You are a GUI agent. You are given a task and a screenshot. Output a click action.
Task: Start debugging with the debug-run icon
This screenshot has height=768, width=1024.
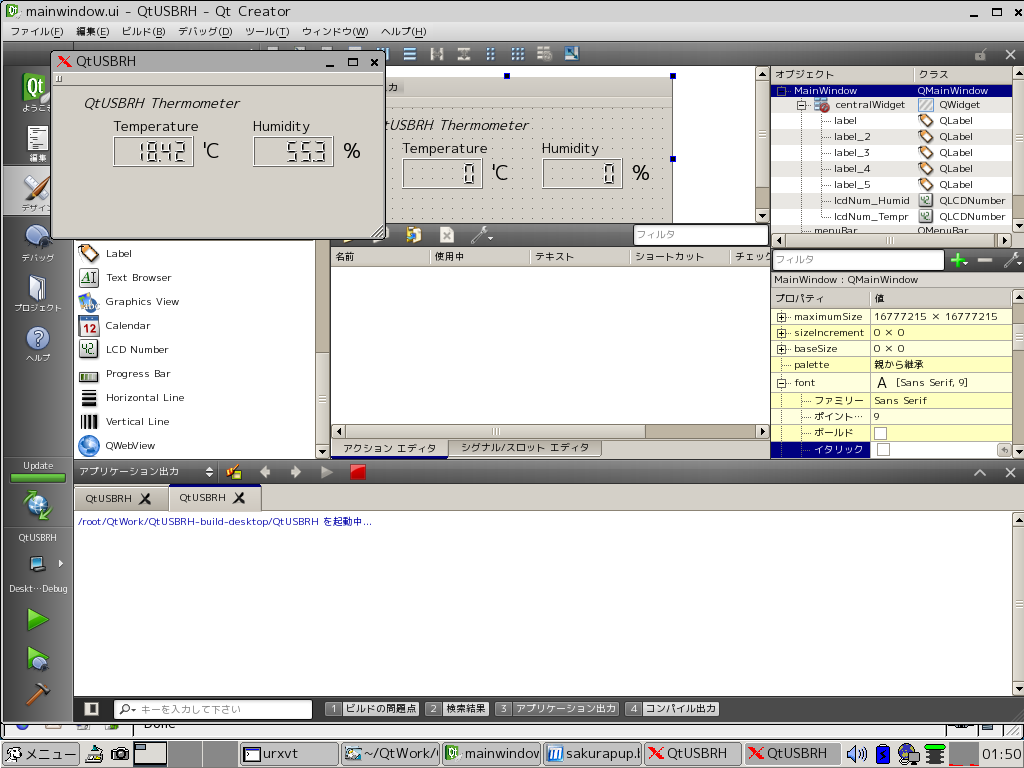click(37, 658)
